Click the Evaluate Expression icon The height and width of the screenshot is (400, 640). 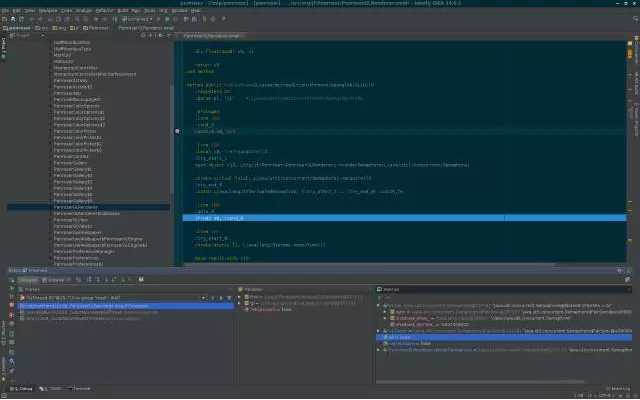point(141,280)
